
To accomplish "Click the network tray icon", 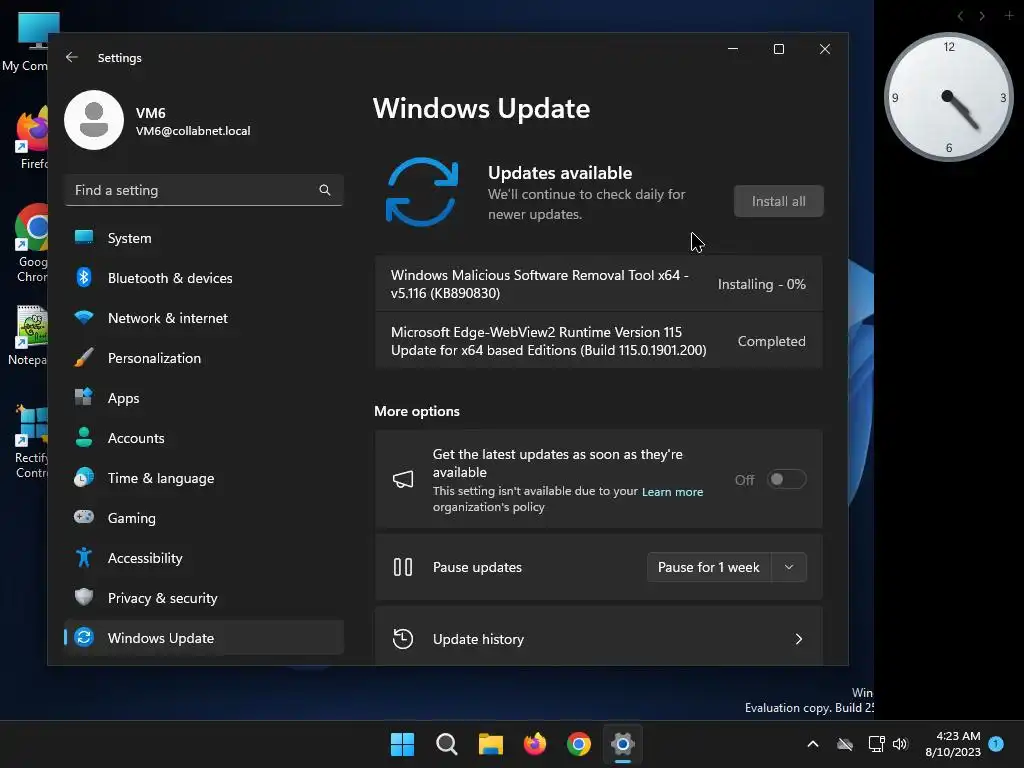I will point(876,744).
